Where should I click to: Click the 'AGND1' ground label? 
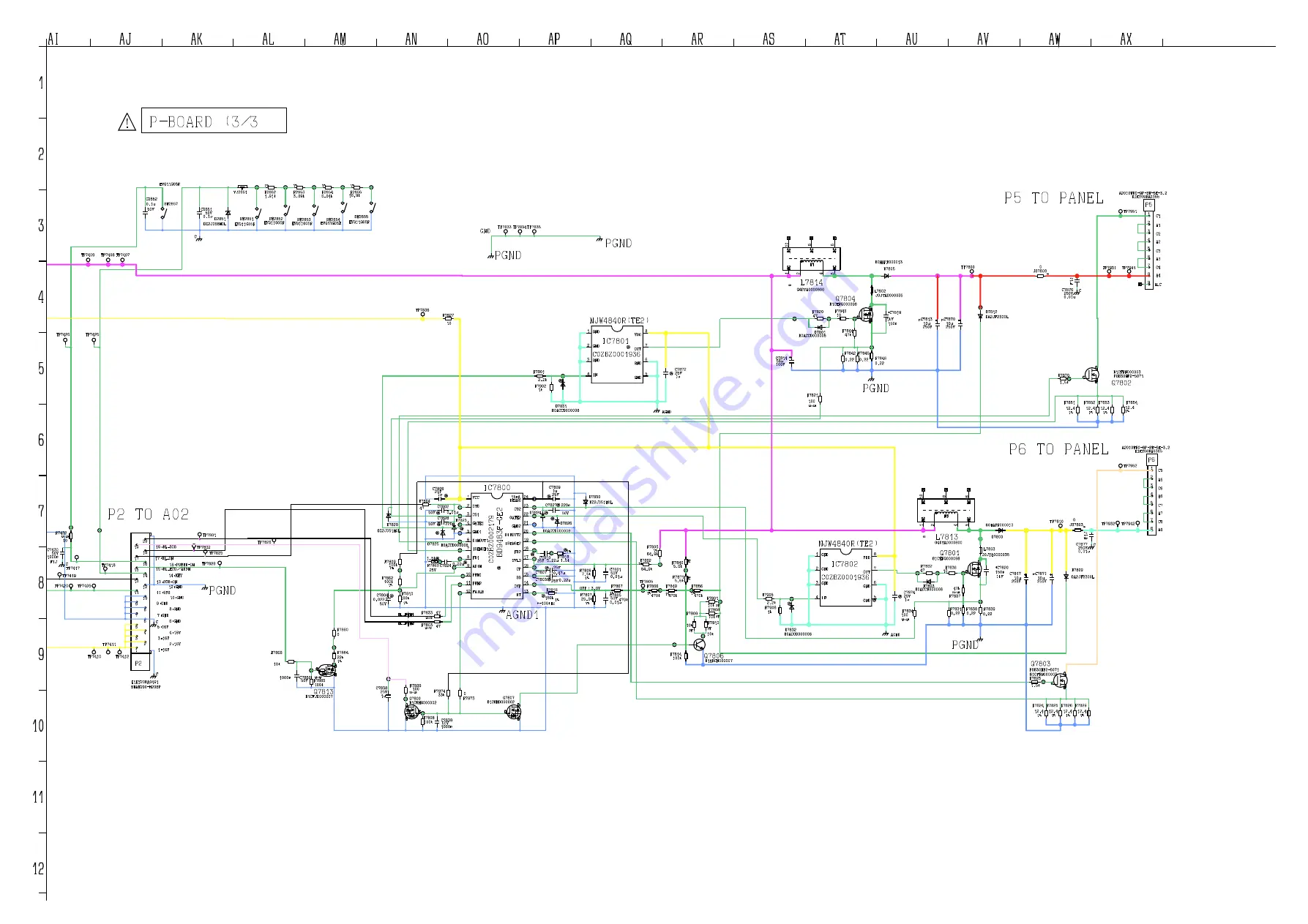(x=523, y=615)
